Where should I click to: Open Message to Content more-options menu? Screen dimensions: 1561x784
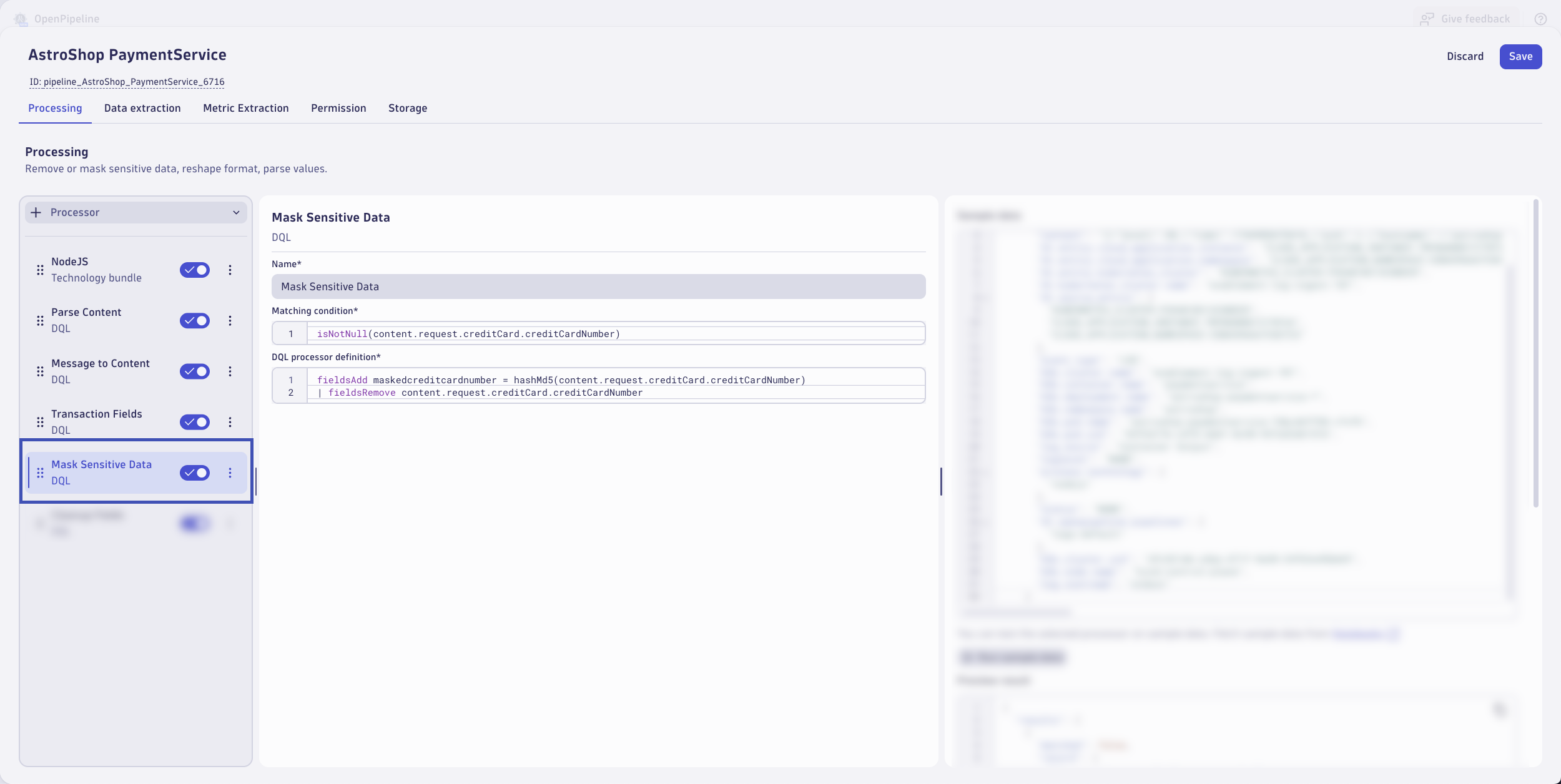point(230,371)
